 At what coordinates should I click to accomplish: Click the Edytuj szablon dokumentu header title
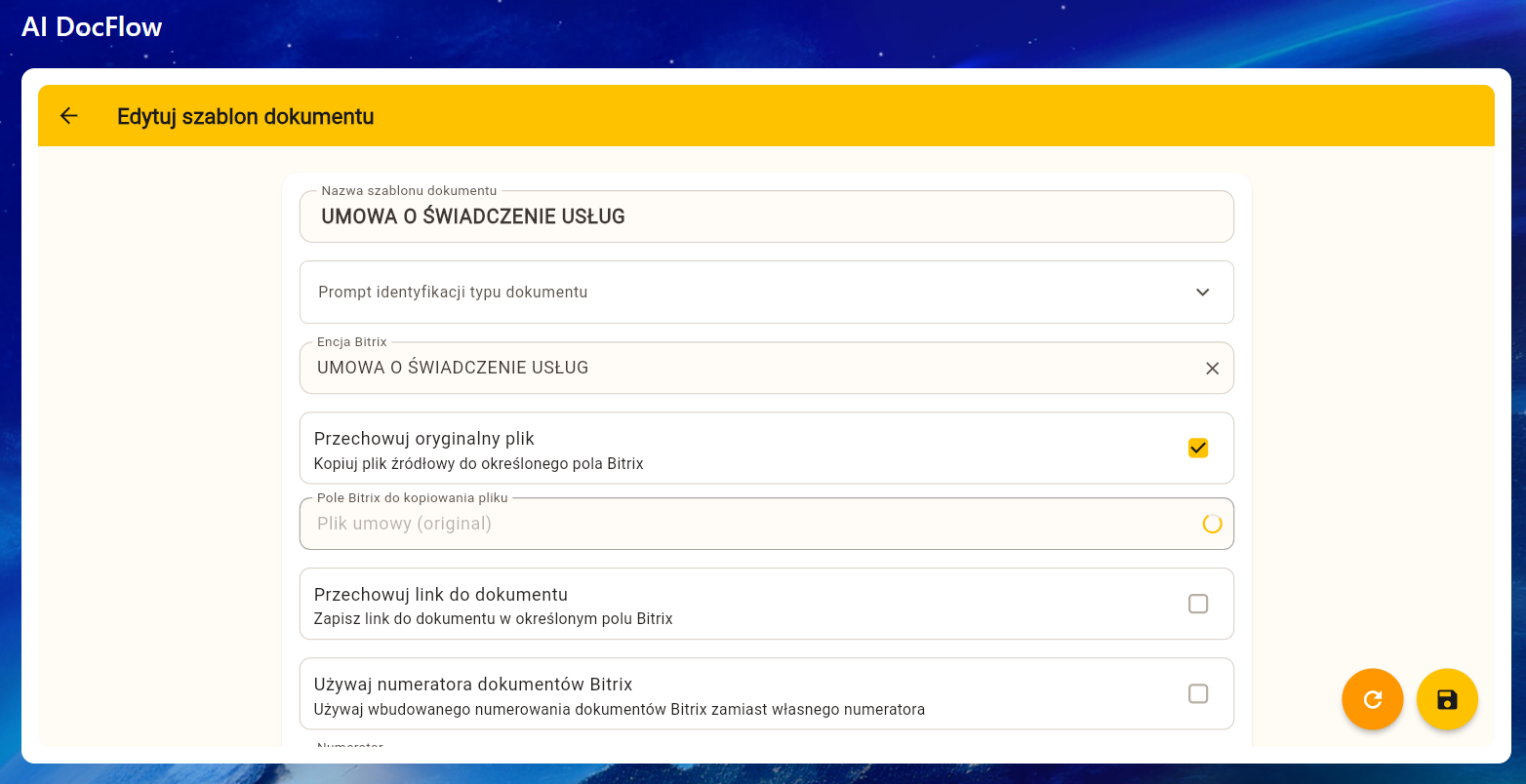click(x=245, y=117)
